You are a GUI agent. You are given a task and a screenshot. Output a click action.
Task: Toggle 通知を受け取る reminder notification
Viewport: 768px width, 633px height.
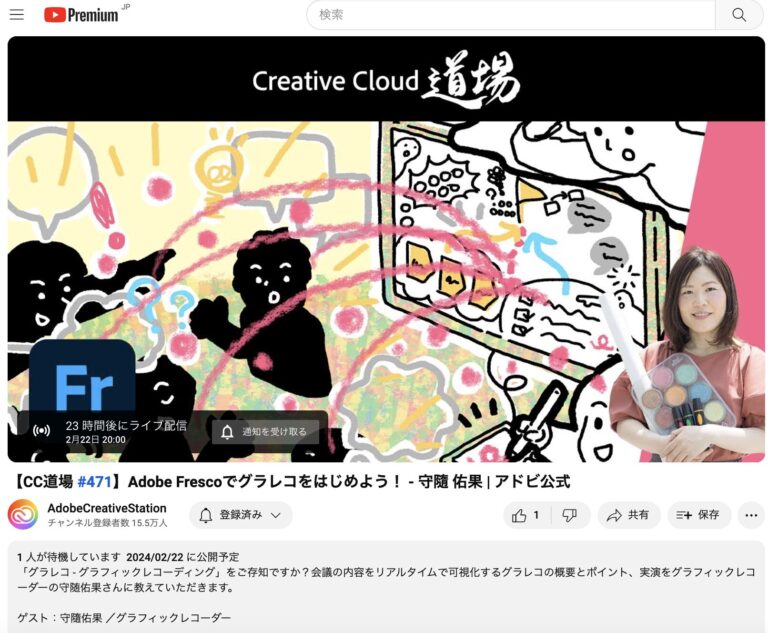(265, 432)
